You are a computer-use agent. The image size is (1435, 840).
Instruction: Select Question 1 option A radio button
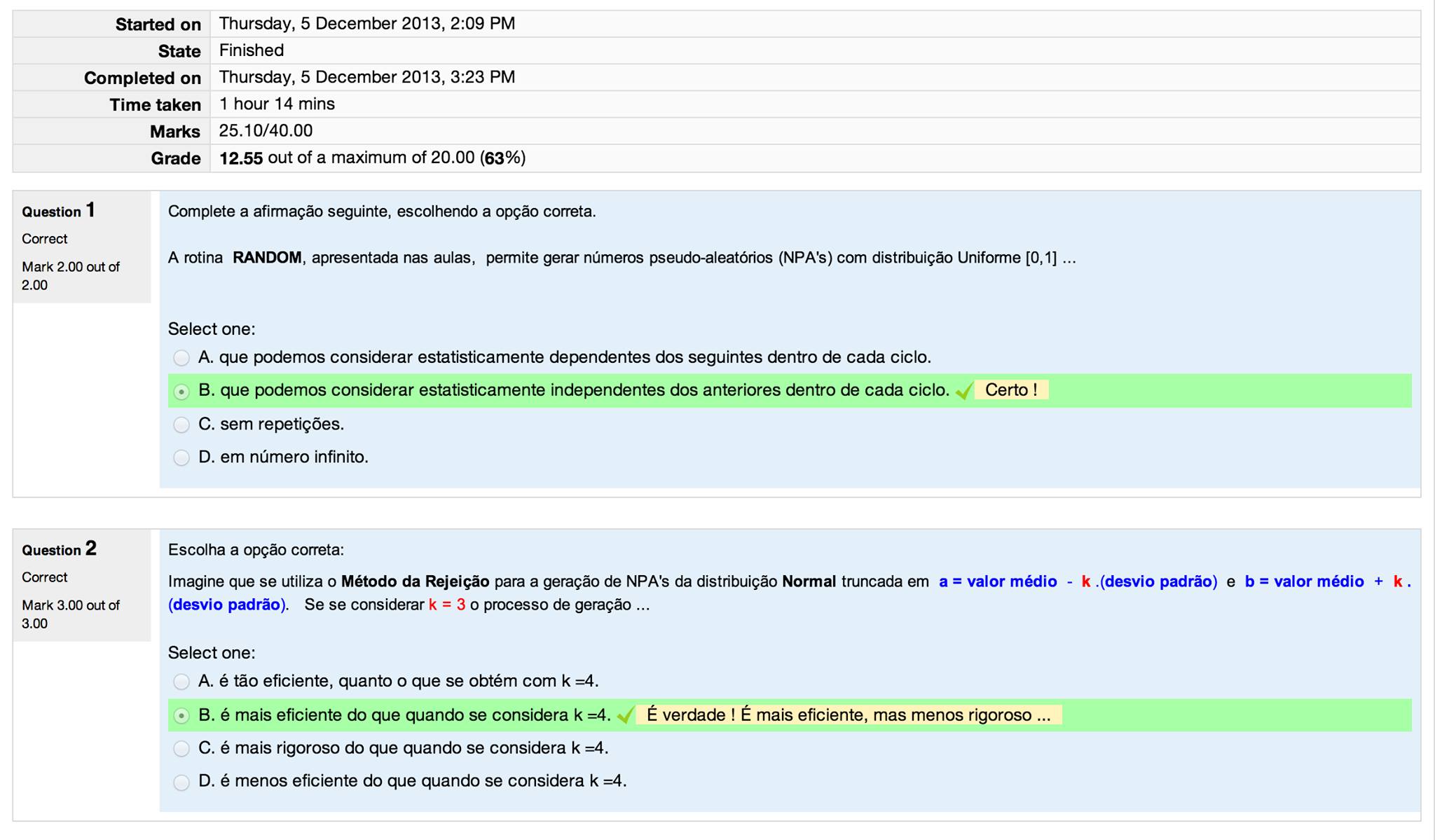181,358
